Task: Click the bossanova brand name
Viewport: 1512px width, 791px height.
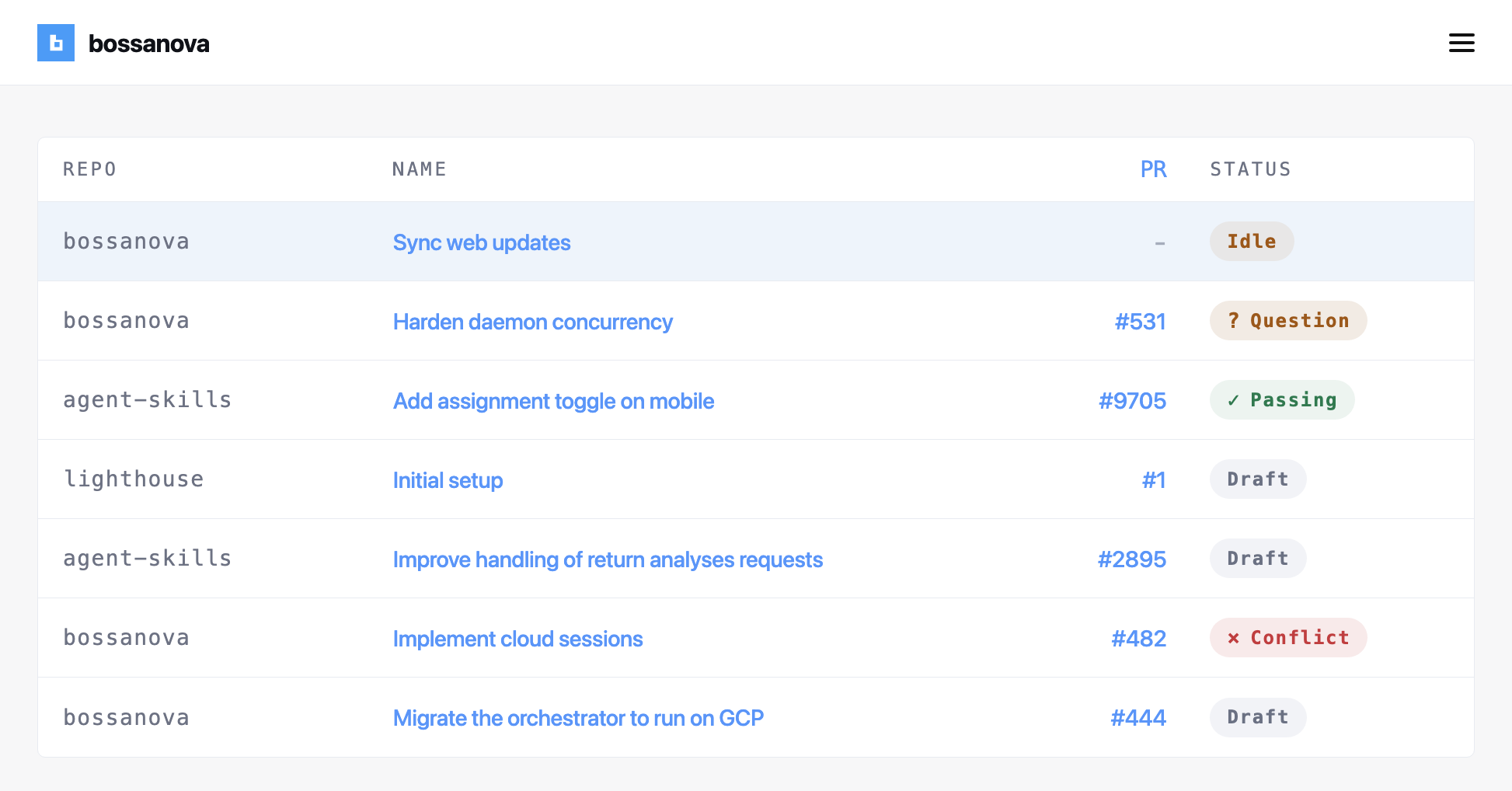Action: click(148, 44)
